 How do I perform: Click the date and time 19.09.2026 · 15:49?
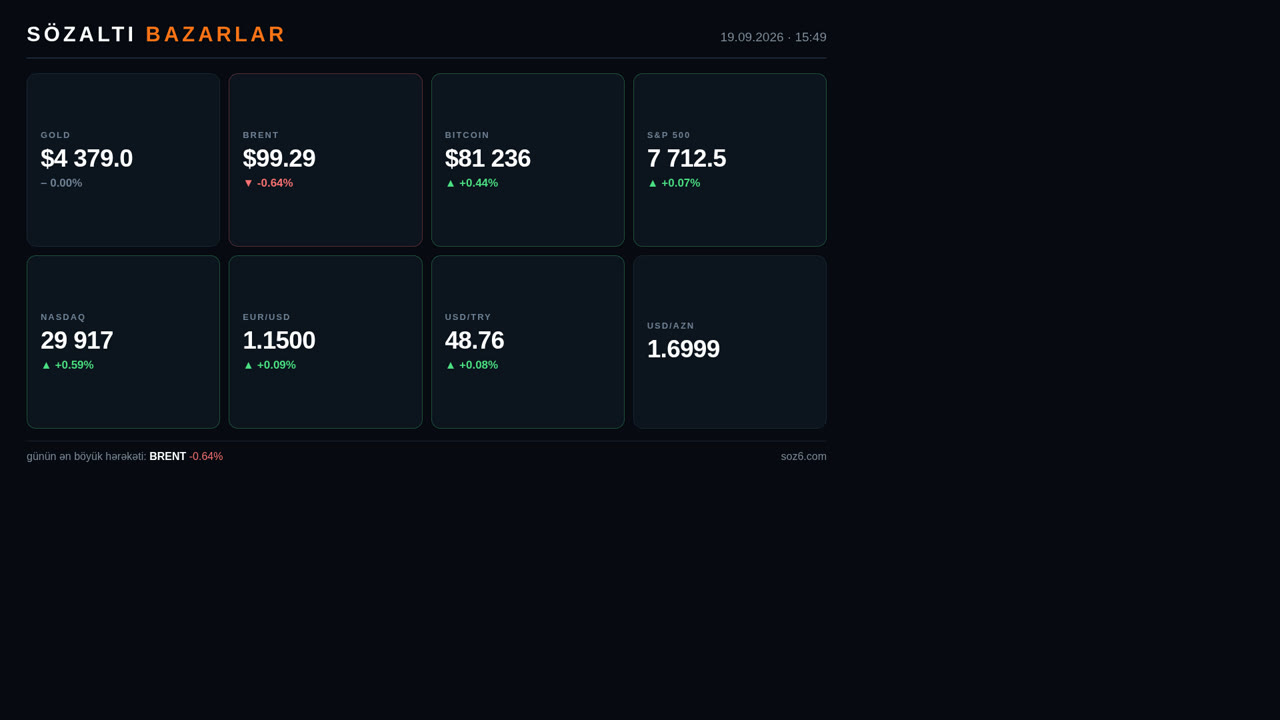[x=773, y=37]
